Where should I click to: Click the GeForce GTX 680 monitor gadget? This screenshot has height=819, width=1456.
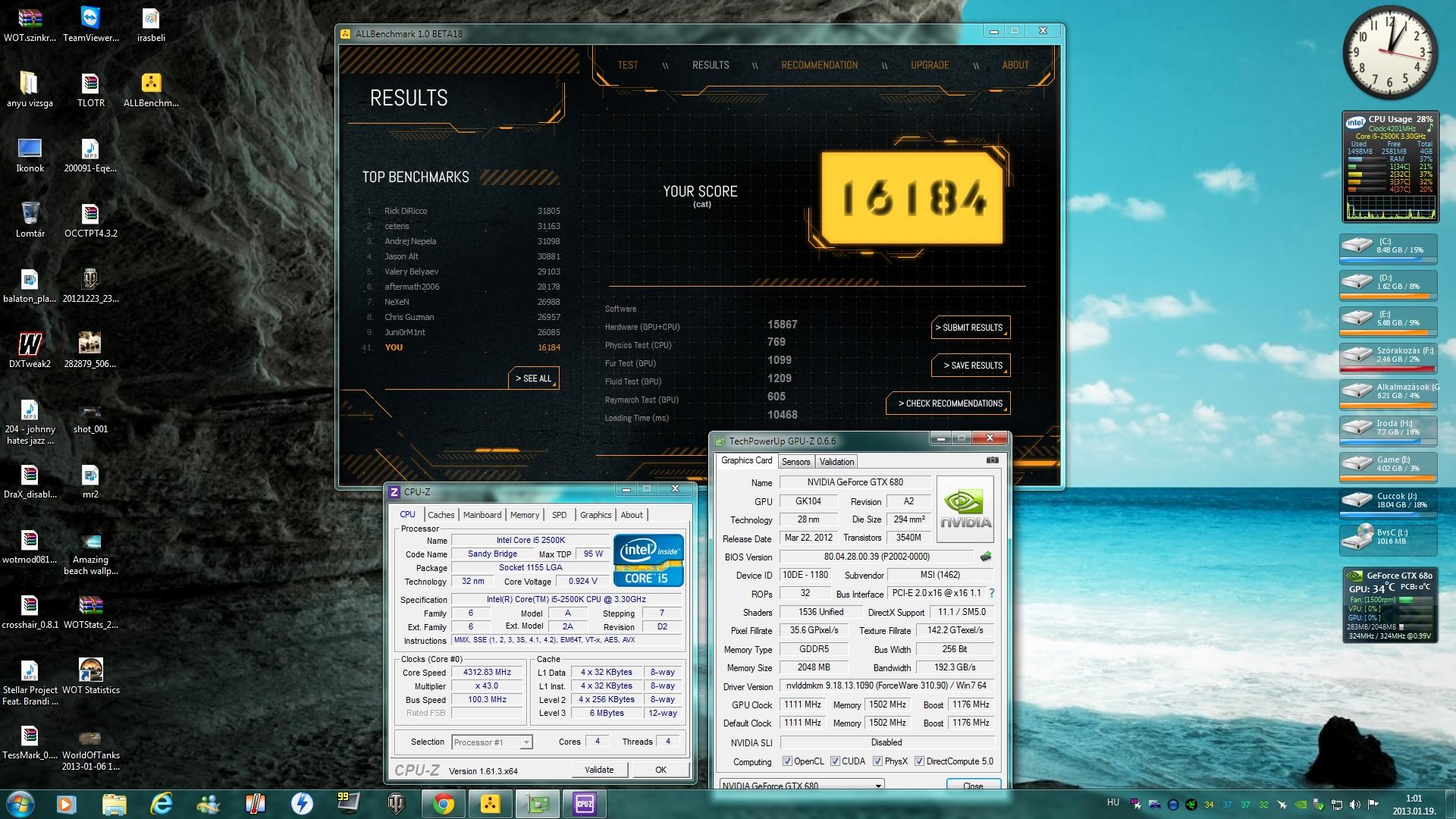coord(1389,605)
